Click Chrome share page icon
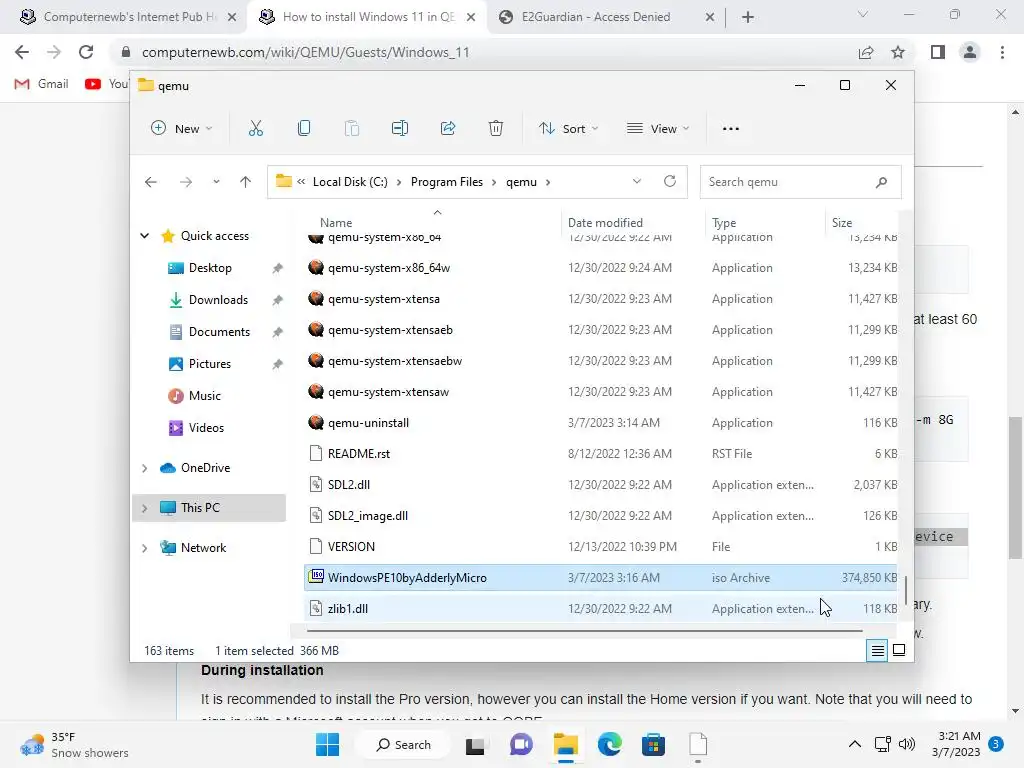 click(866, 52)
